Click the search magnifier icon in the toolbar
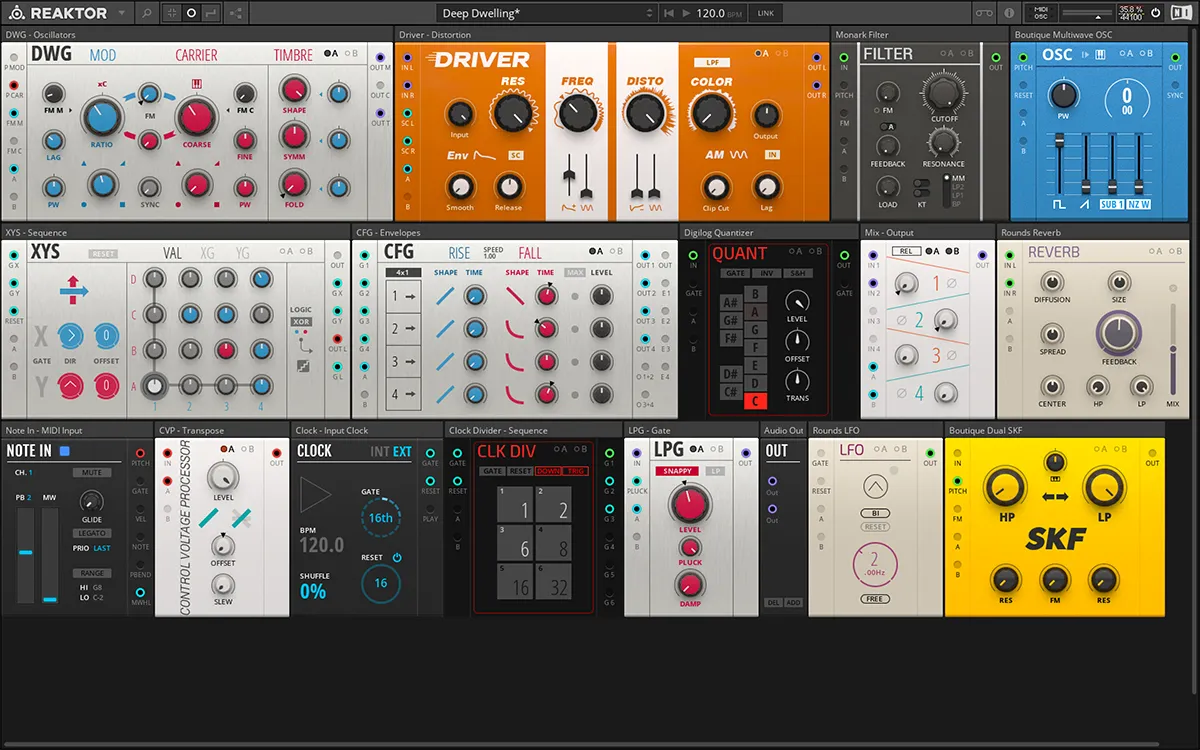 [x=146, y=12]
